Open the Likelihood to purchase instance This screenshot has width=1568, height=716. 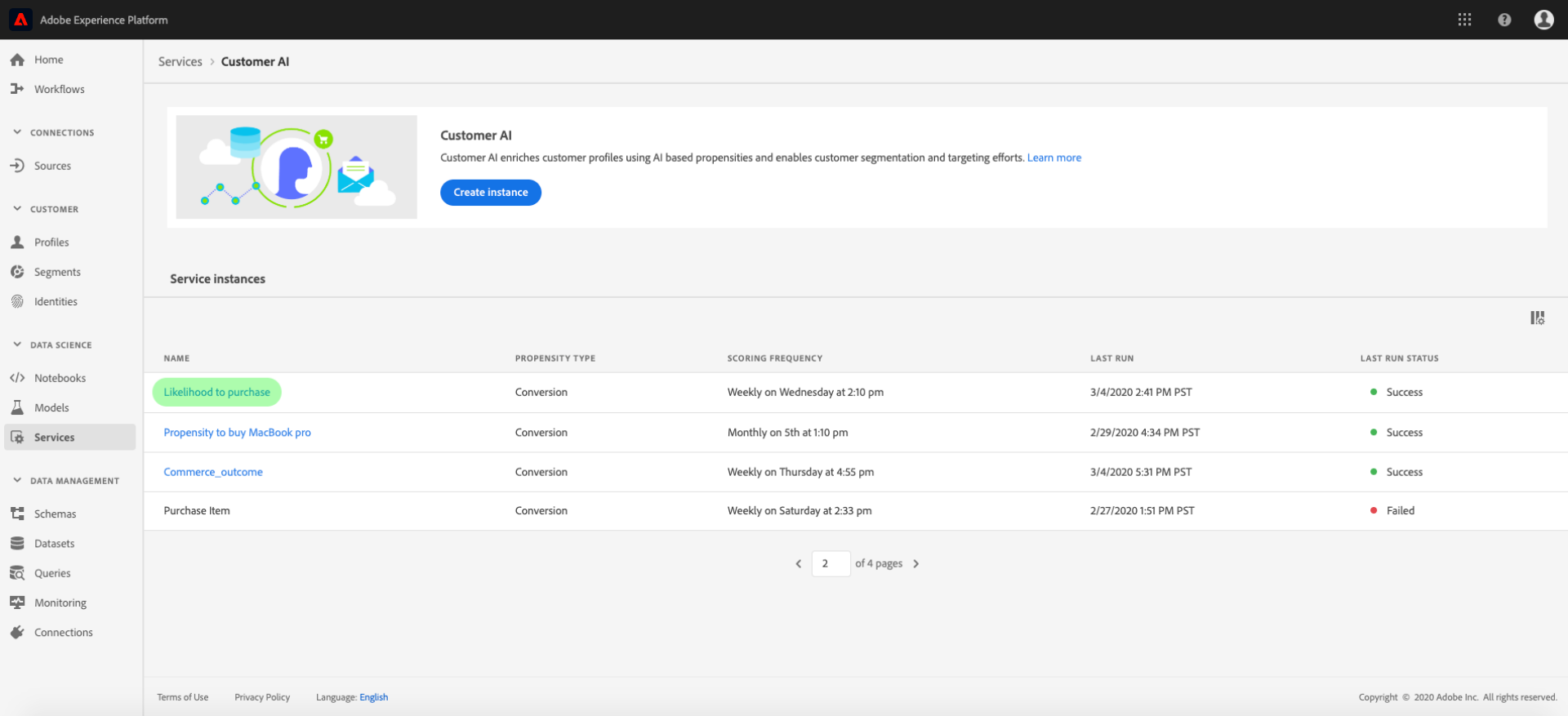pyautogui.click(x=216, y=393)
